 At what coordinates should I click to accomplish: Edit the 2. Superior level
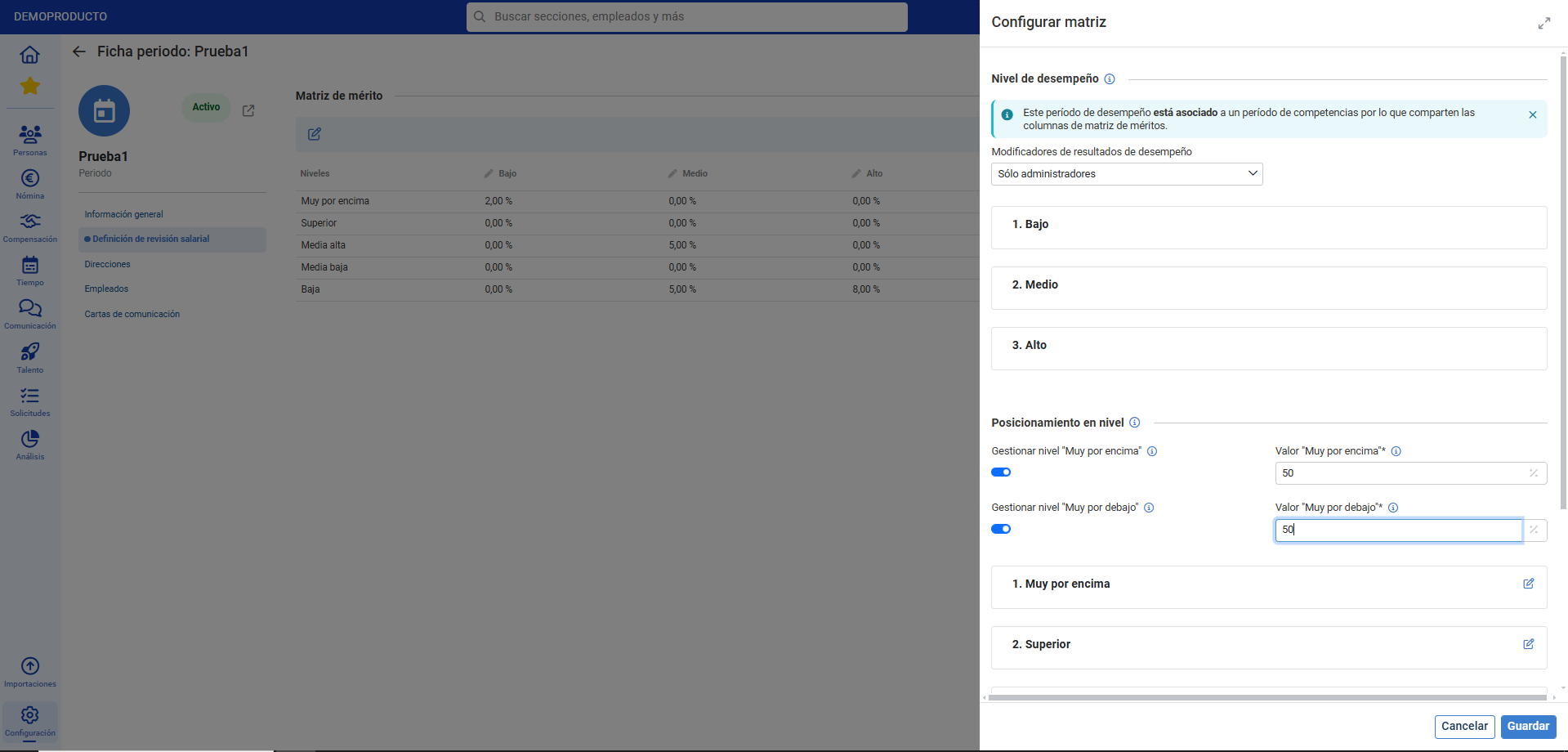point(1528,644)
